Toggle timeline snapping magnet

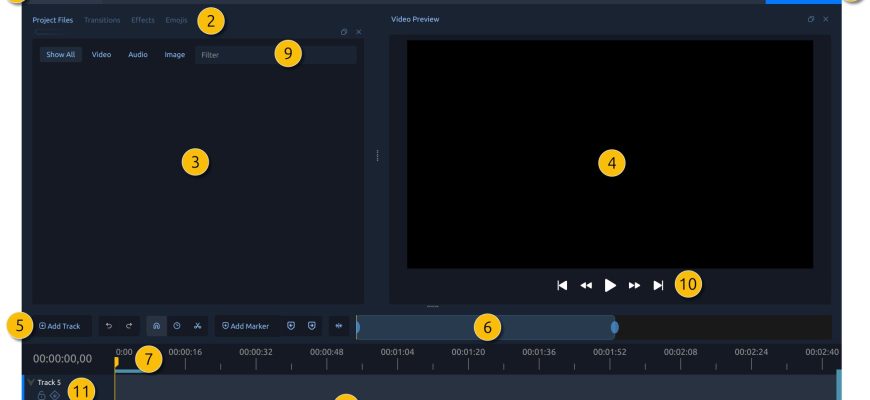(156, 326)
